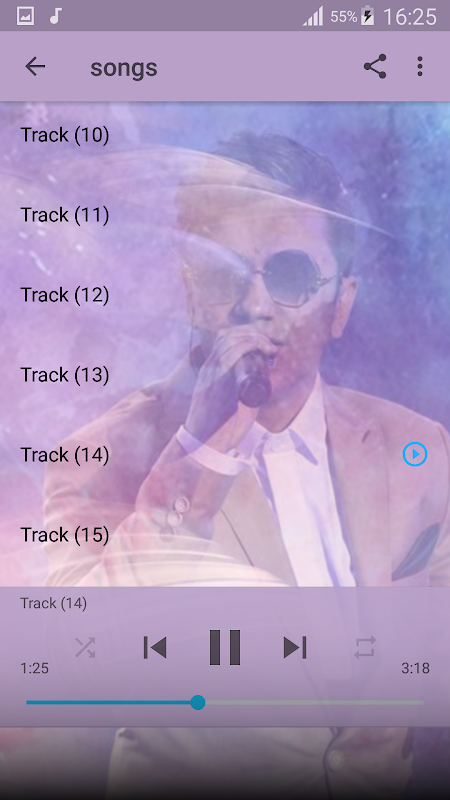
Task: Click the seek bar progress knob
Action: 198,703
